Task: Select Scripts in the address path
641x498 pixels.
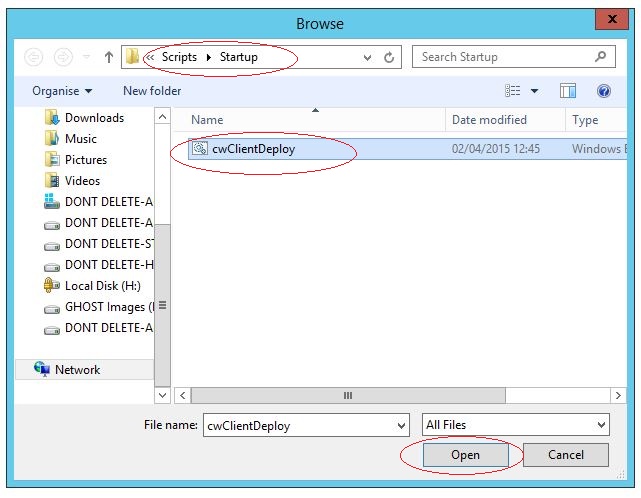Action: pos(179,57)
